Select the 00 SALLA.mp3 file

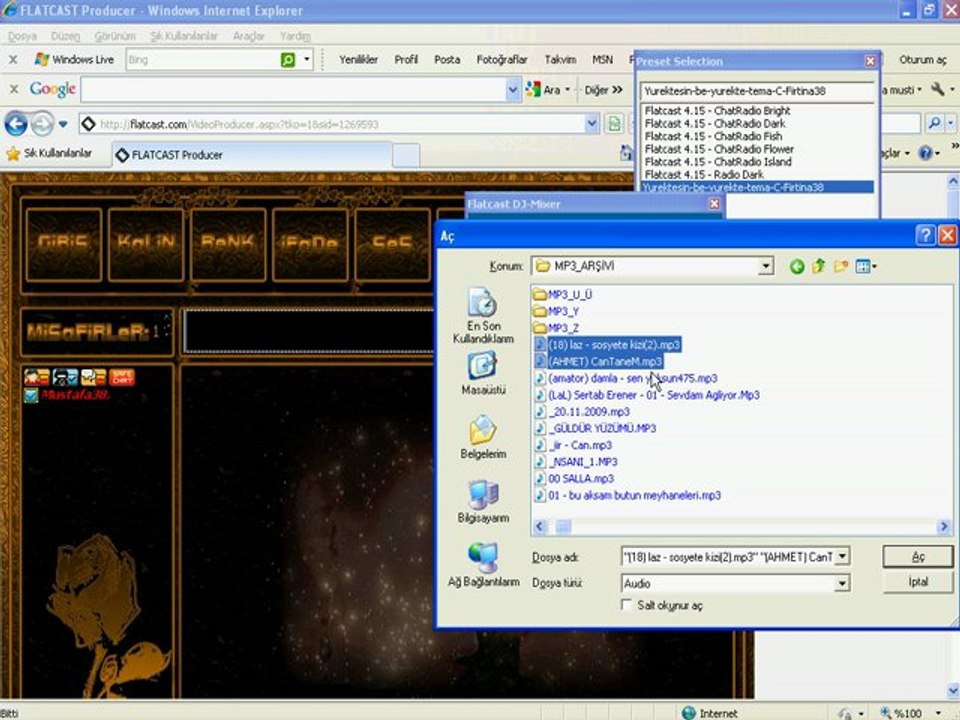580,478
